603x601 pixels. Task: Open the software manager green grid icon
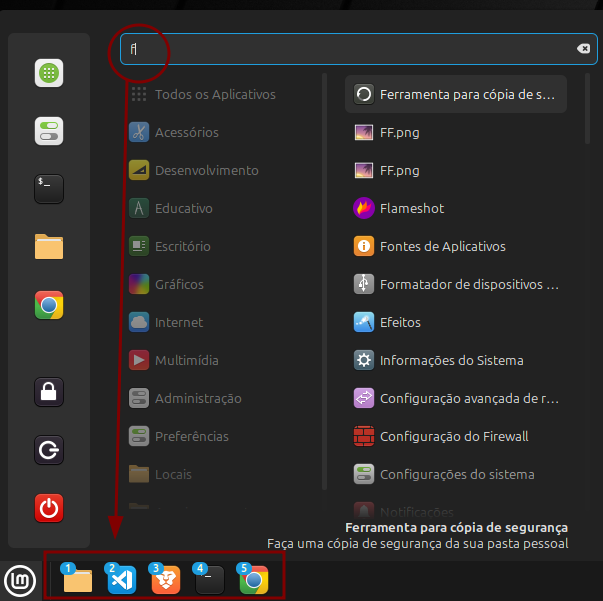coord(49,73)
